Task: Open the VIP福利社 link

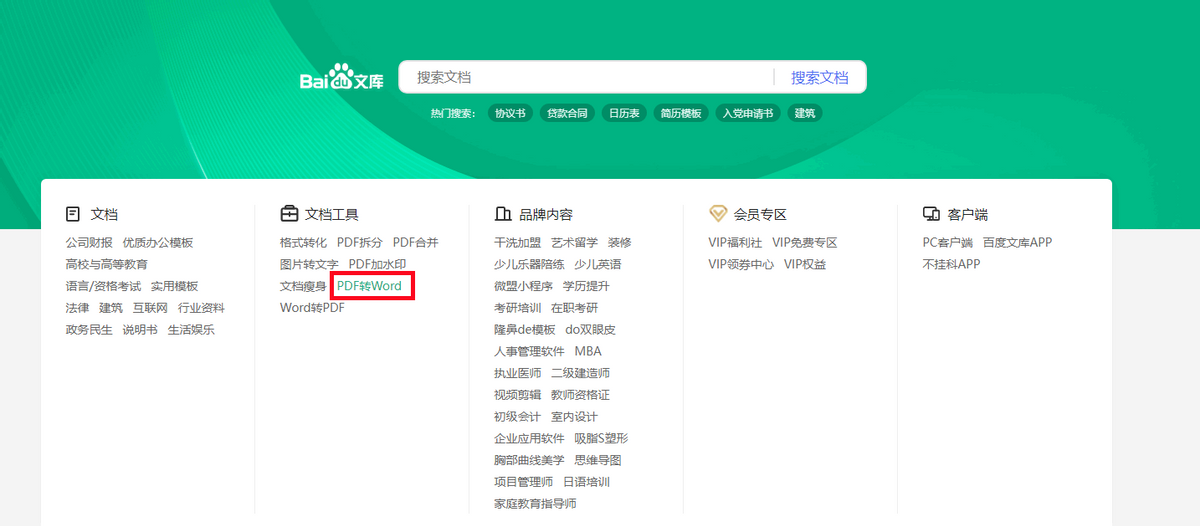Action: coord(735,242)
